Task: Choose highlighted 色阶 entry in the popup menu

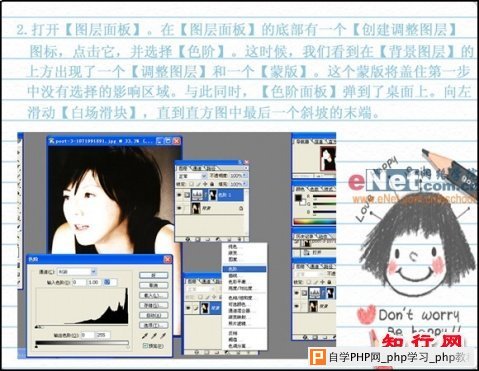Action: [244, 269]
